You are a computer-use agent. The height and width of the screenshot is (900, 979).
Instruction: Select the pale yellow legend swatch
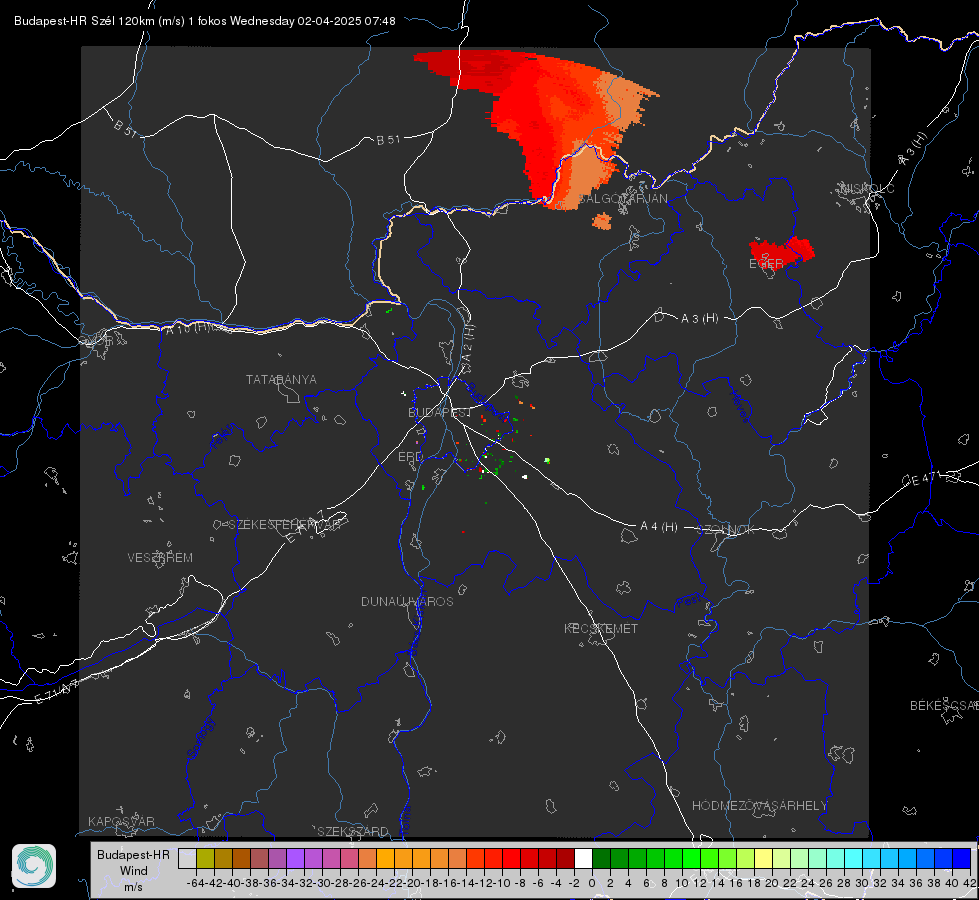tap(764, 858)
